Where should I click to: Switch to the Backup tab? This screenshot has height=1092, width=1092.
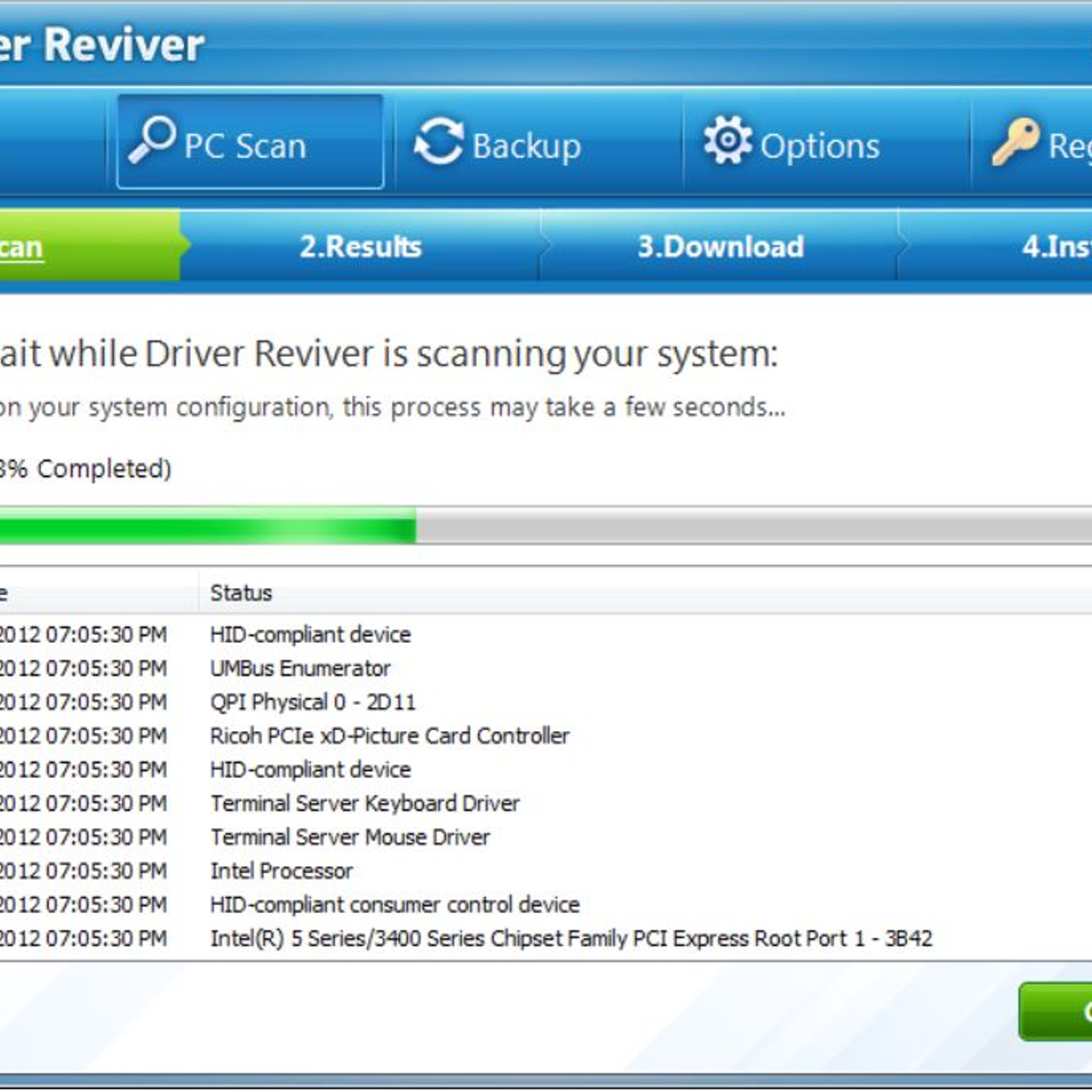point(526,146)
